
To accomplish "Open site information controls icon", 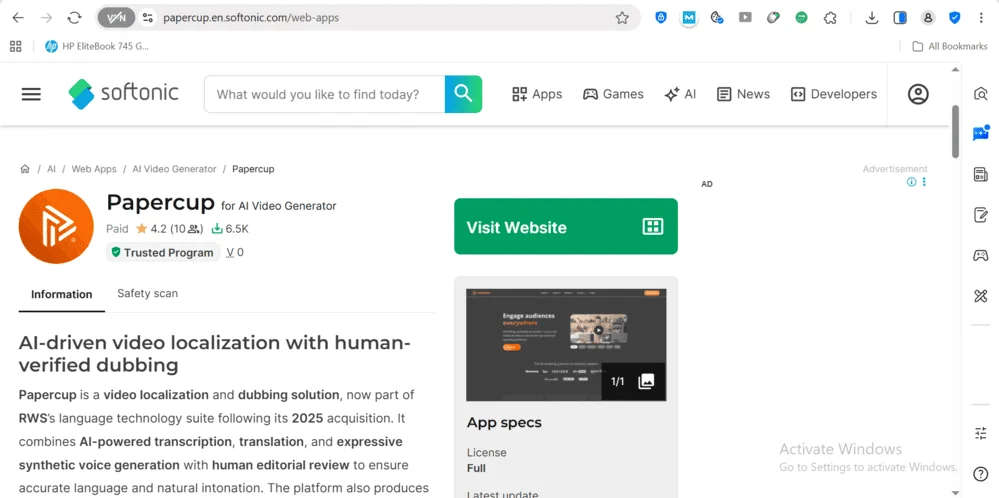I will [148, 18].
